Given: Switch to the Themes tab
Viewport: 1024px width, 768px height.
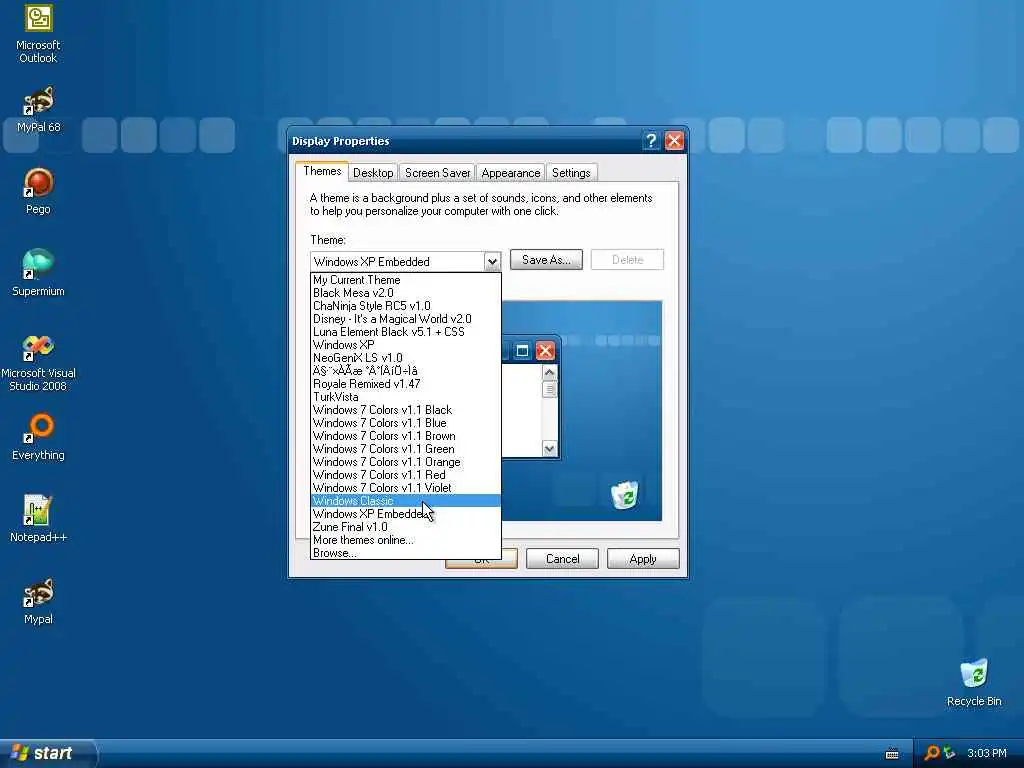Looking at the screenshot, I should pyautogui.click(x=322, y=171).
